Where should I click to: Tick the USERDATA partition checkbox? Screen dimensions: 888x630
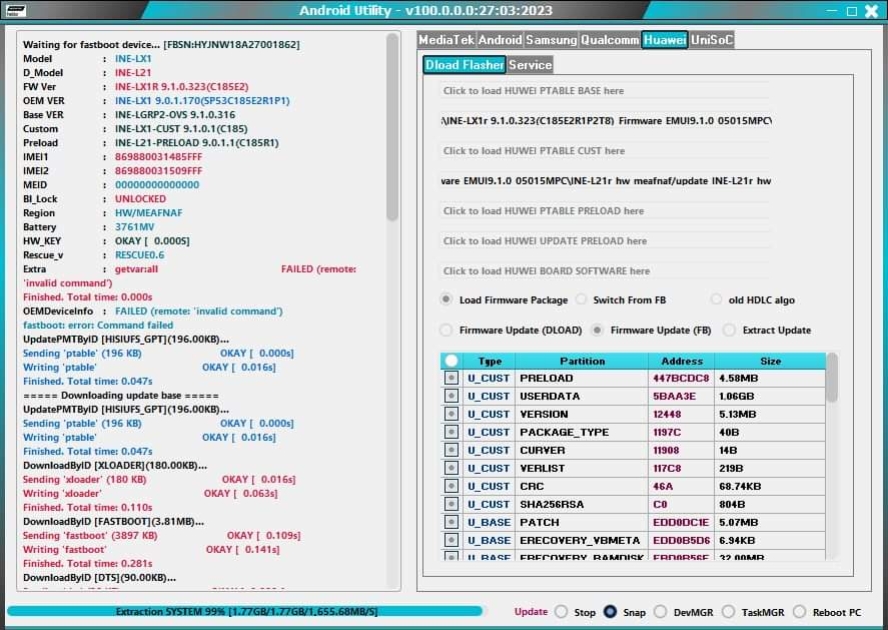(x=452, y=397)
